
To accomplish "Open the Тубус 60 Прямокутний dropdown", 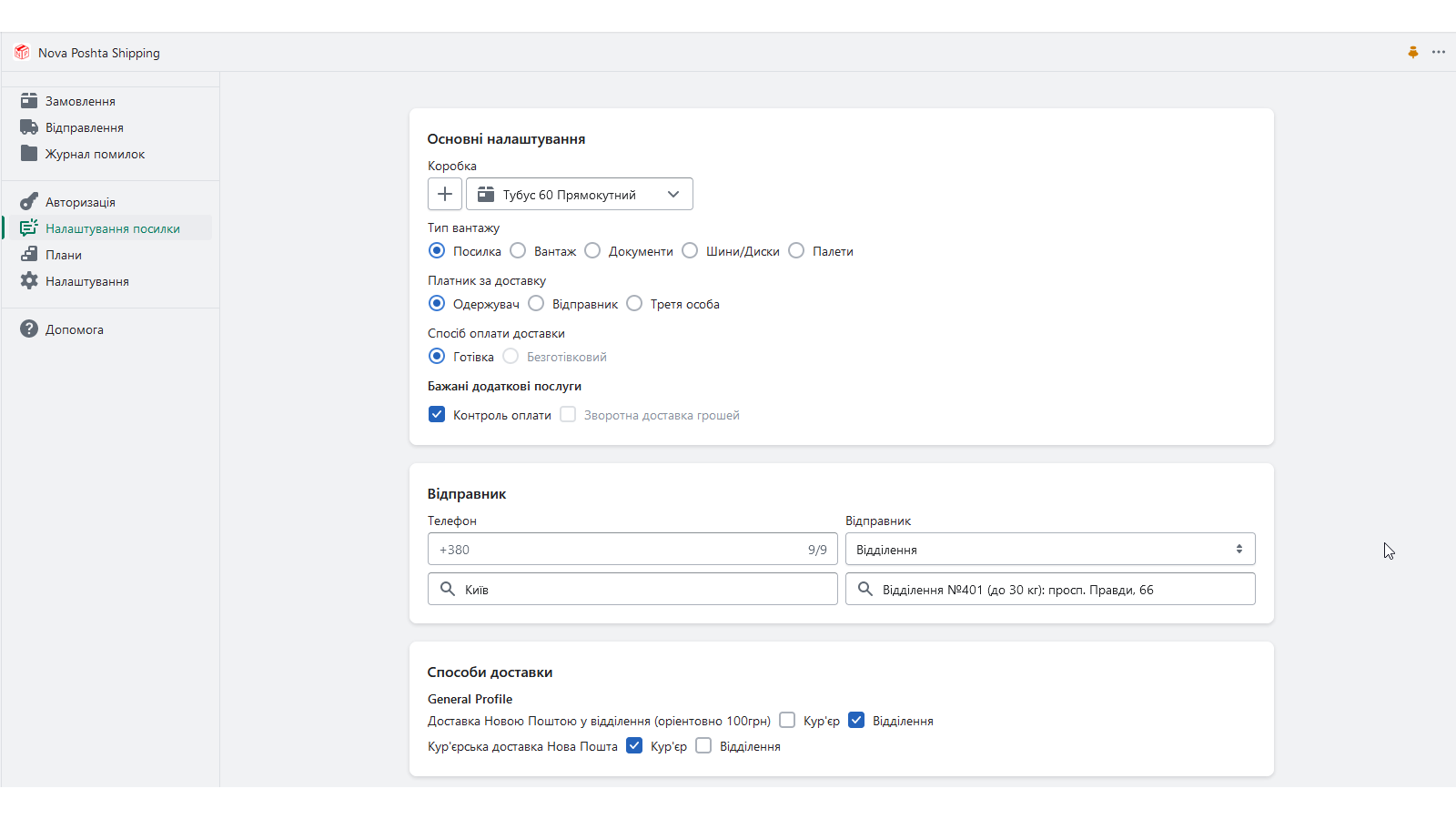I will point(580,194).
